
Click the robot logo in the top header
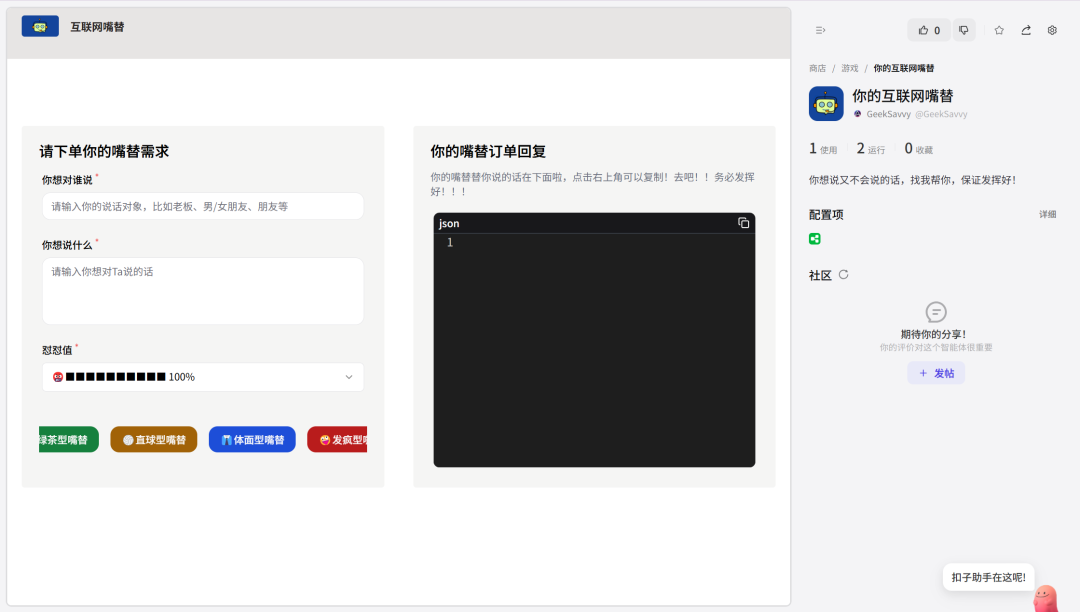[x=40, y=26]
